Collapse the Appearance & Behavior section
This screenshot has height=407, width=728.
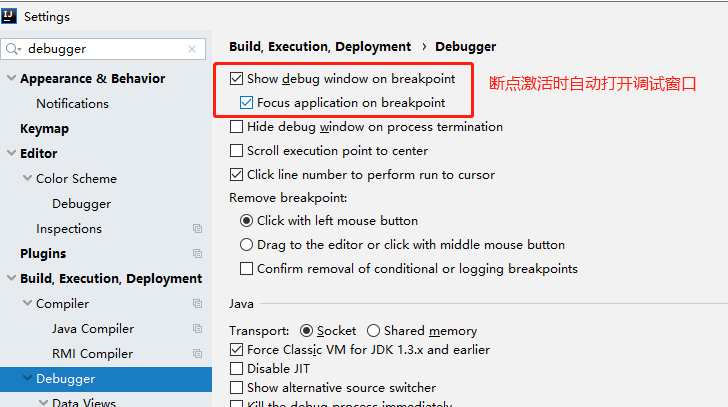11,79
